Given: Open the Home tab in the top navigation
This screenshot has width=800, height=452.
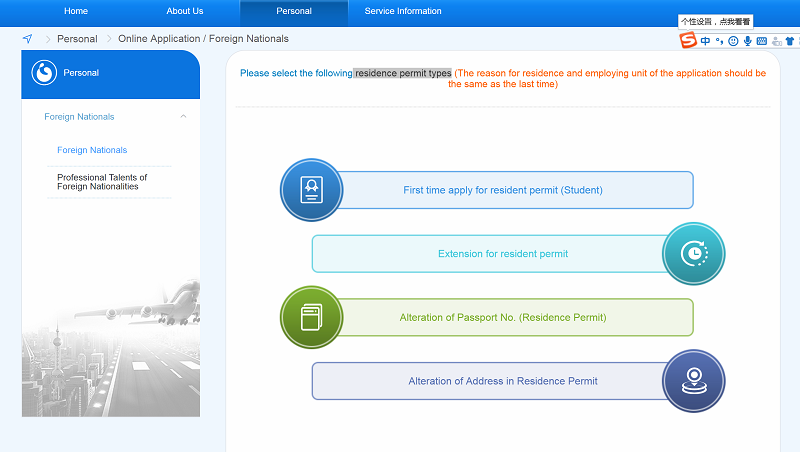Looking at the screenshot, I should tap(76, 11).
